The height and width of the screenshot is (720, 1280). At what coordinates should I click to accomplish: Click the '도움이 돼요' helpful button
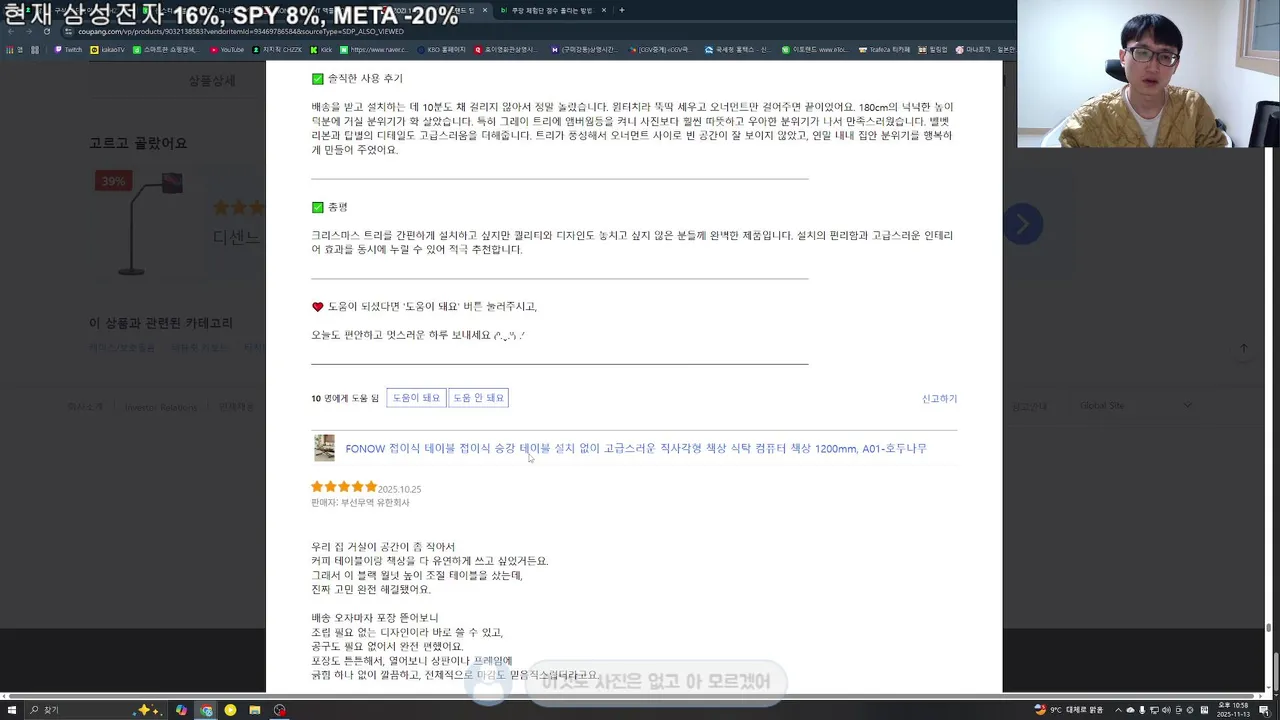416,398
